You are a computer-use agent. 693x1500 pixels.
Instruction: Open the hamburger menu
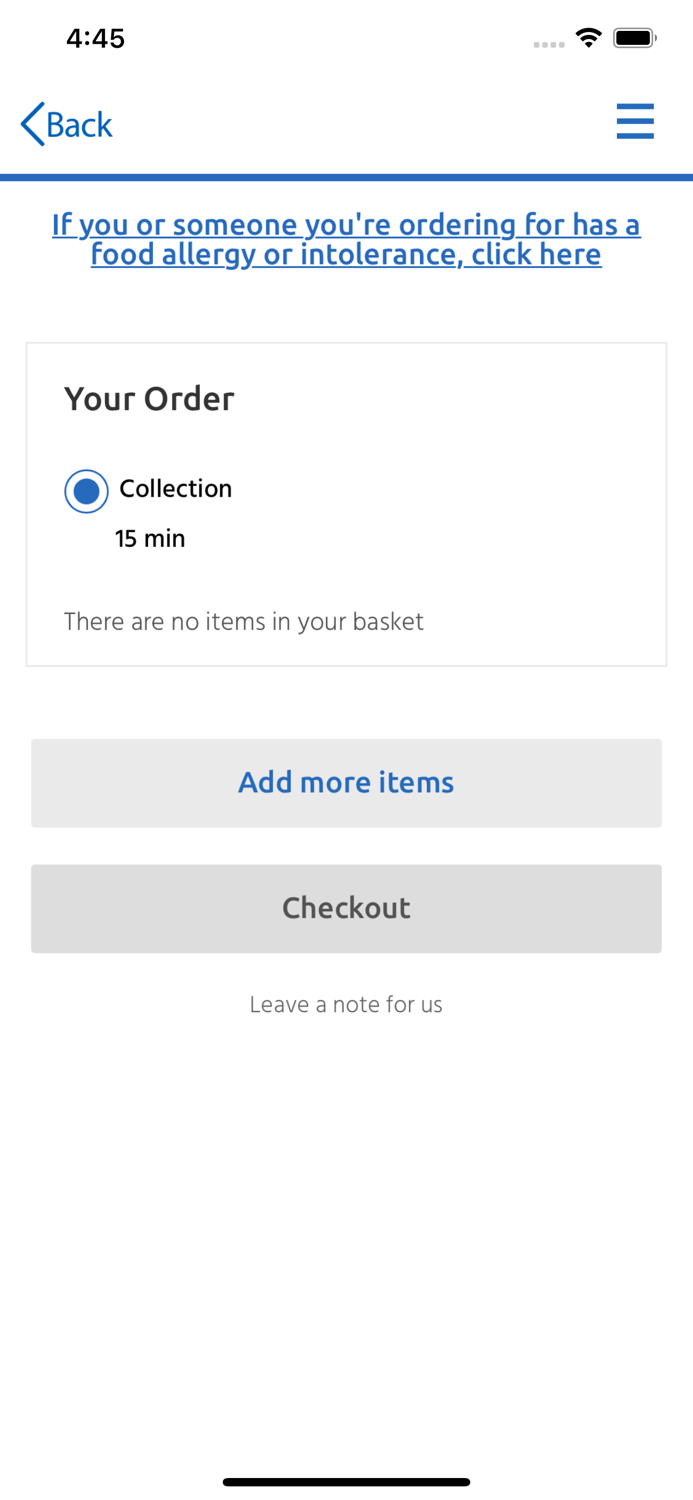pos(635,122)
